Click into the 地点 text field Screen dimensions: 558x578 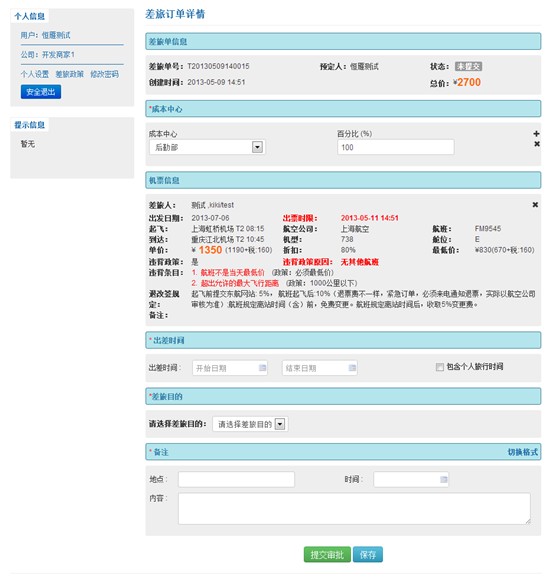(x=236, y=479)
